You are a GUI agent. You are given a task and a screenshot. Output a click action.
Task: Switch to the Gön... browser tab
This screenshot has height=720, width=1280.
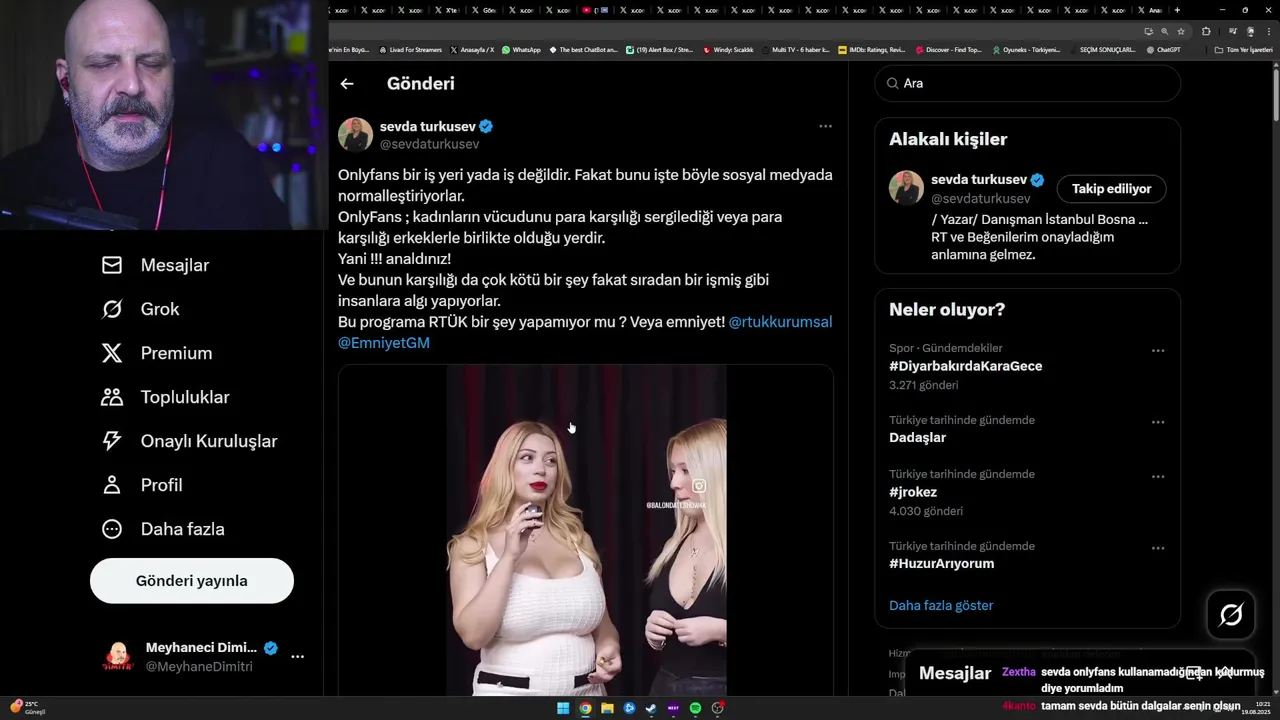tap(485, 10)
